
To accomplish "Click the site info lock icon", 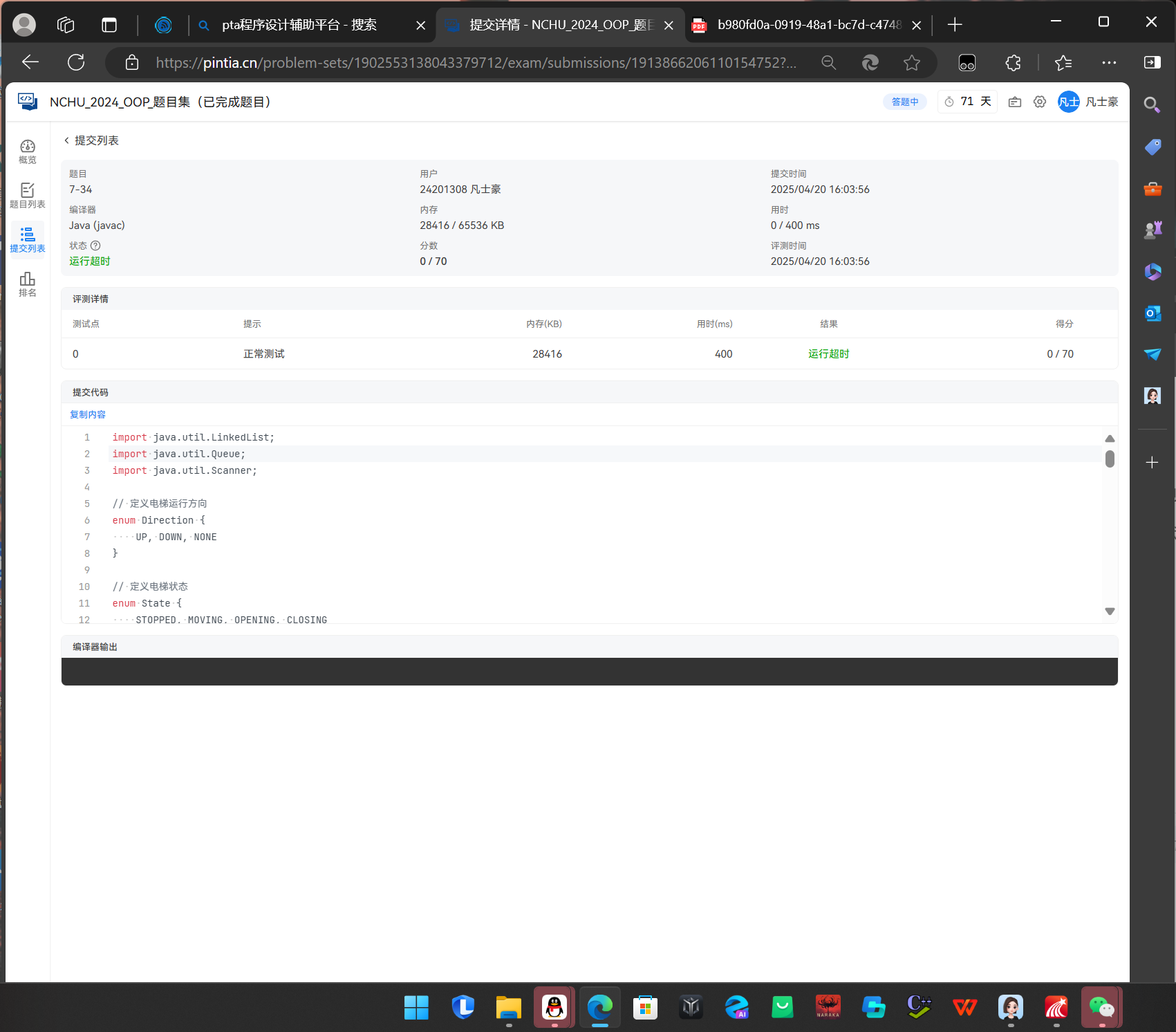I will coord(131,63).
